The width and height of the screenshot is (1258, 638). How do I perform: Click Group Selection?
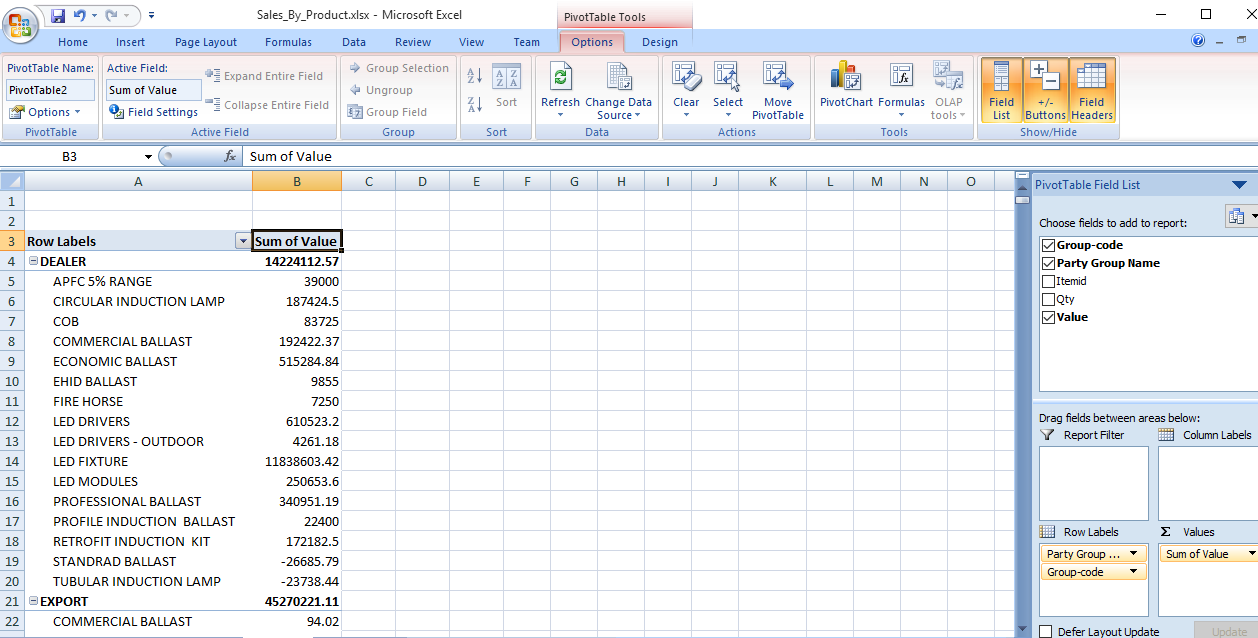pos(398,68)
